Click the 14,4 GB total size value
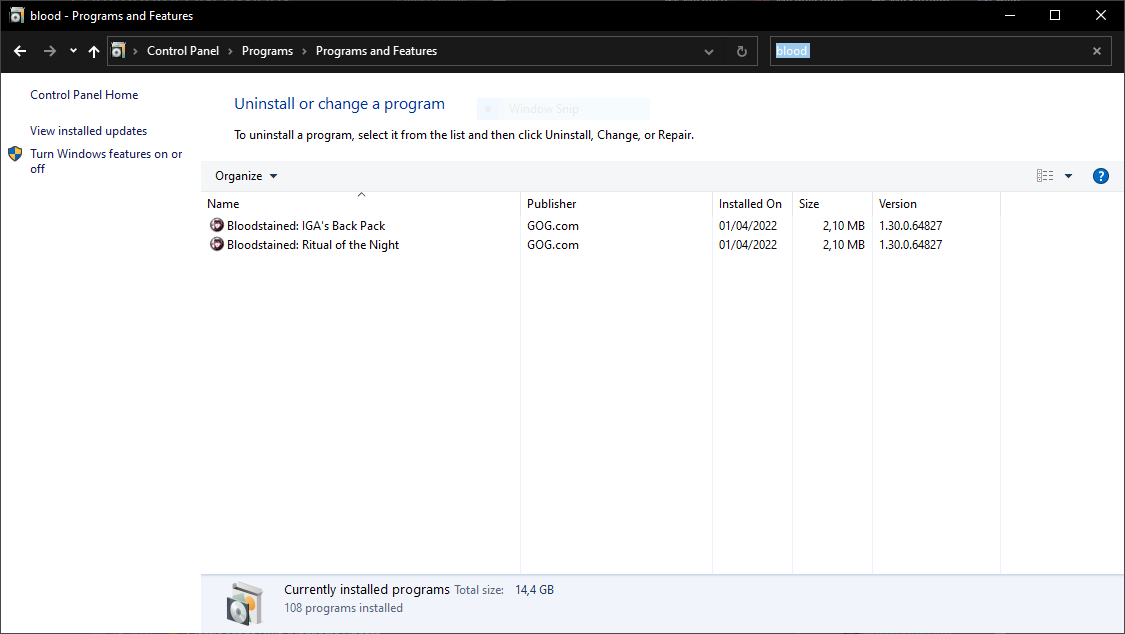 pos(535,590)
